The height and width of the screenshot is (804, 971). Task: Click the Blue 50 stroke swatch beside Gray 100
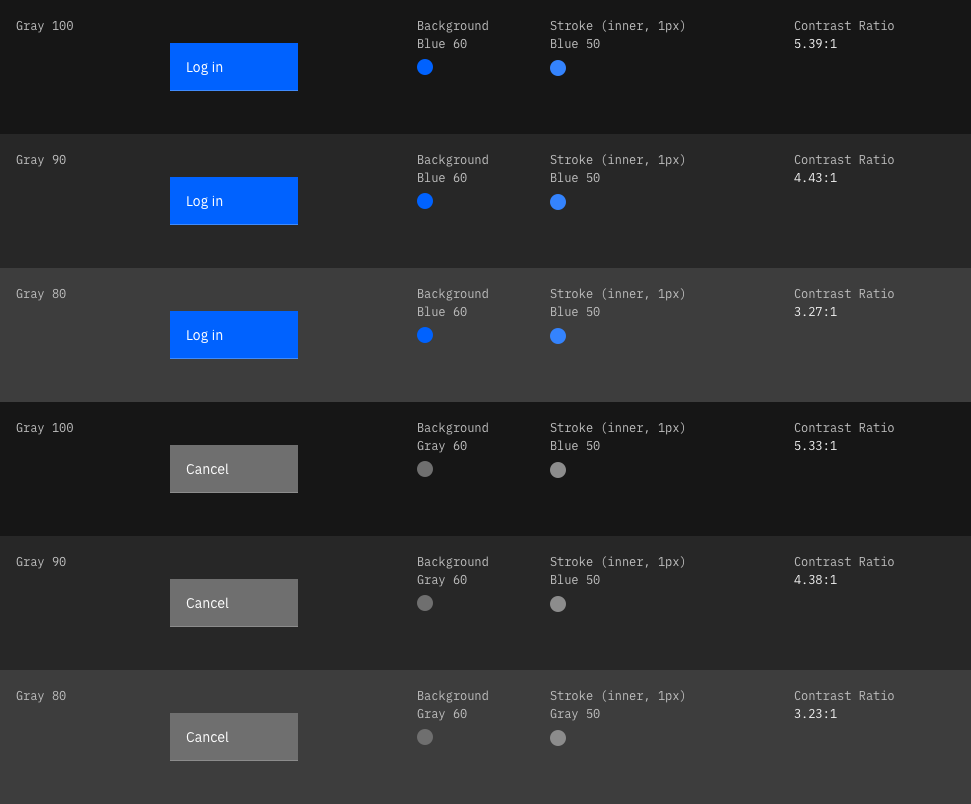point(558,67)
